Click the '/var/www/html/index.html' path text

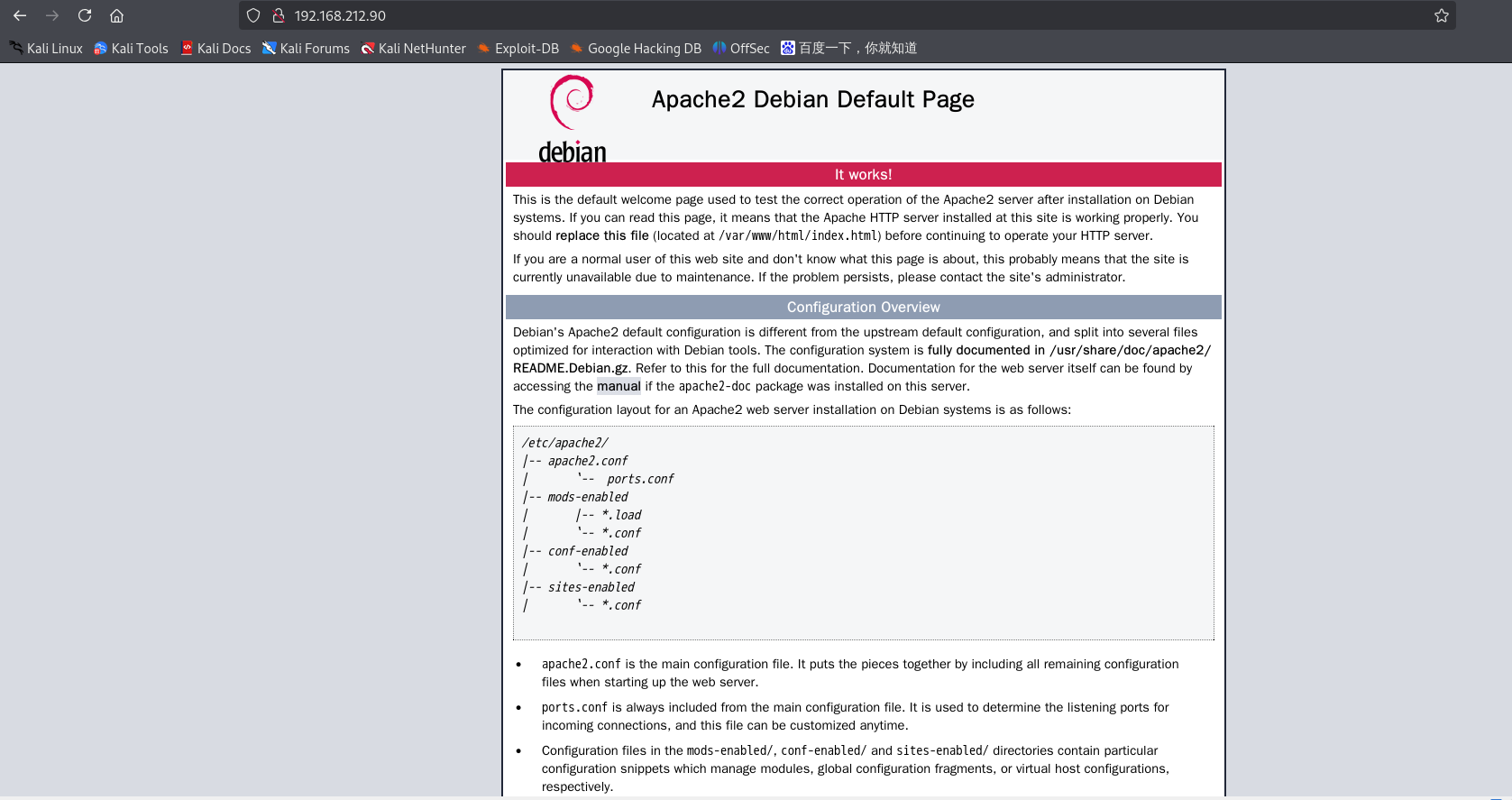tap(798, 235)
